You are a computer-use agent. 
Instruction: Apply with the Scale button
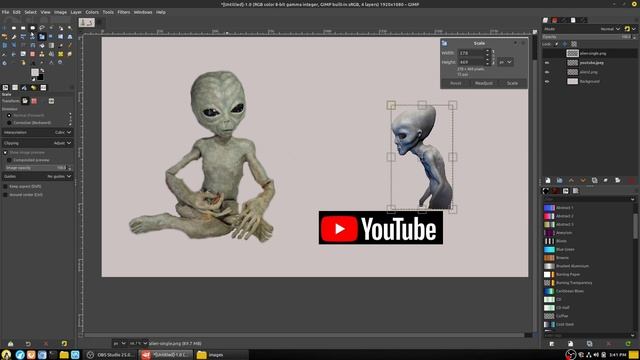click(x=512, y=83)
